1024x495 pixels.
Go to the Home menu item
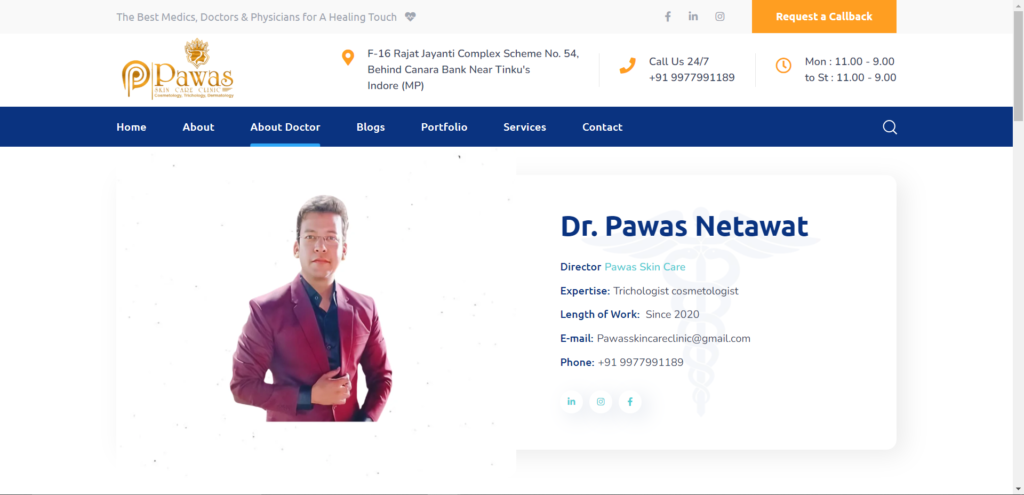pos(131,127)
